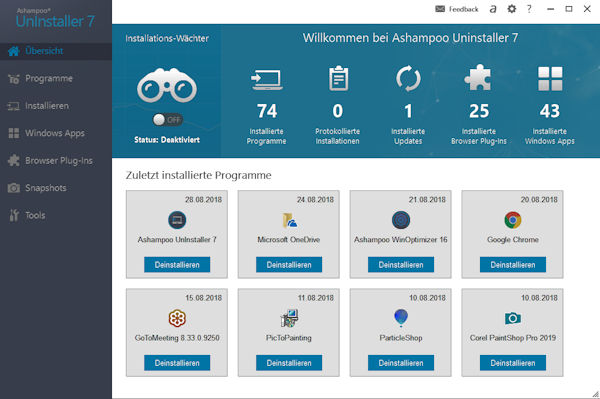Click the Installierte Updates refresh icon
The width and height of the screenshot is (600, 399).
tap(408, 79)
